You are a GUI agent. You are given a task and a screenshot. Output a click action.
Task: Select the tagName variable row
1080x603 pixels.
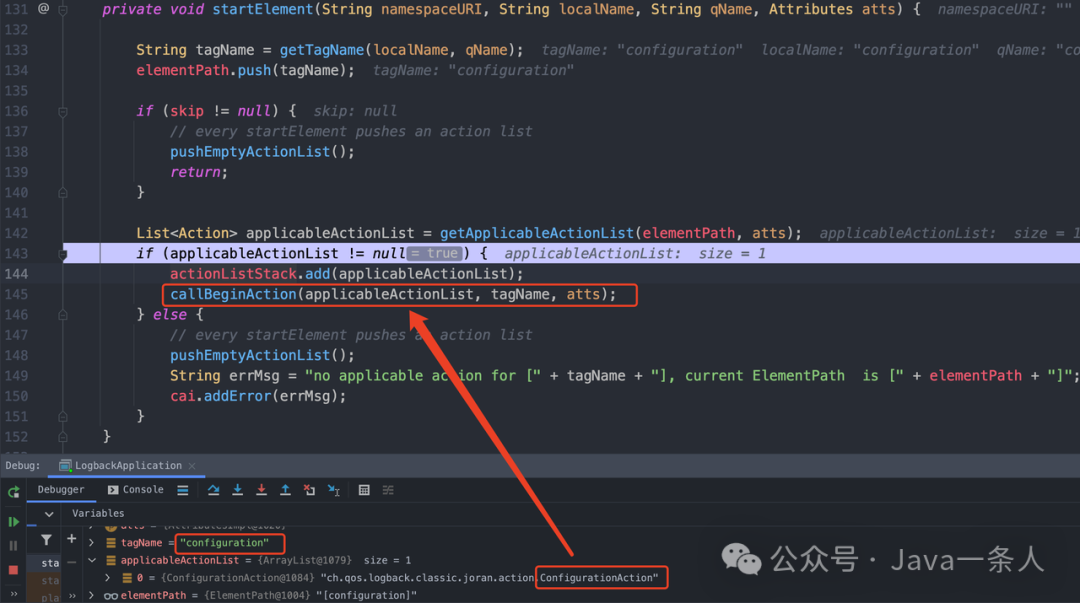pos(187,543)
